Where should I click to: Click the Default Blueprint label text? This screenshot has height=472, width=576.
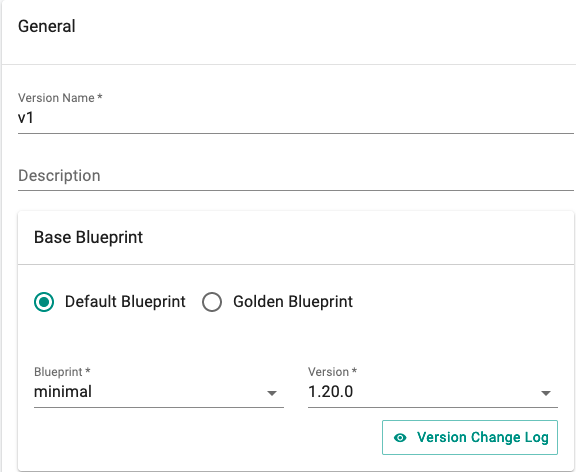click(x=125, y=302)
